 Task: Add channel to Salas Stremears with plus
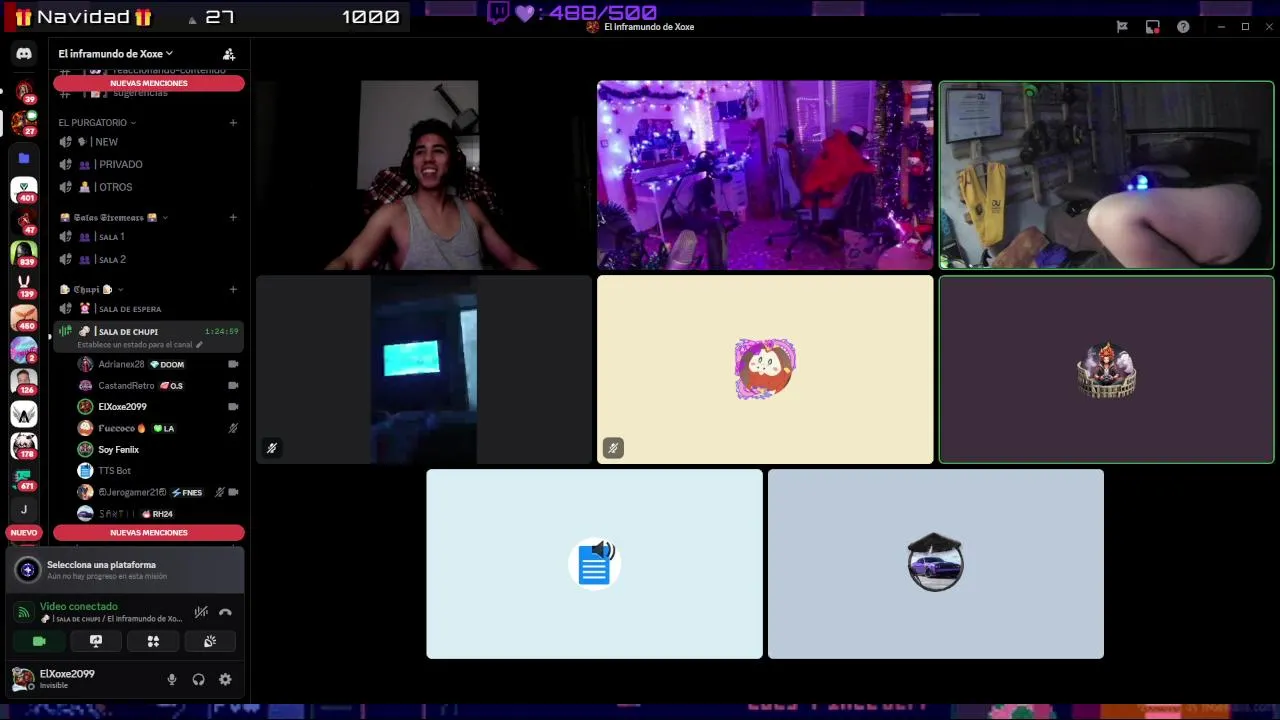point(233,217)
